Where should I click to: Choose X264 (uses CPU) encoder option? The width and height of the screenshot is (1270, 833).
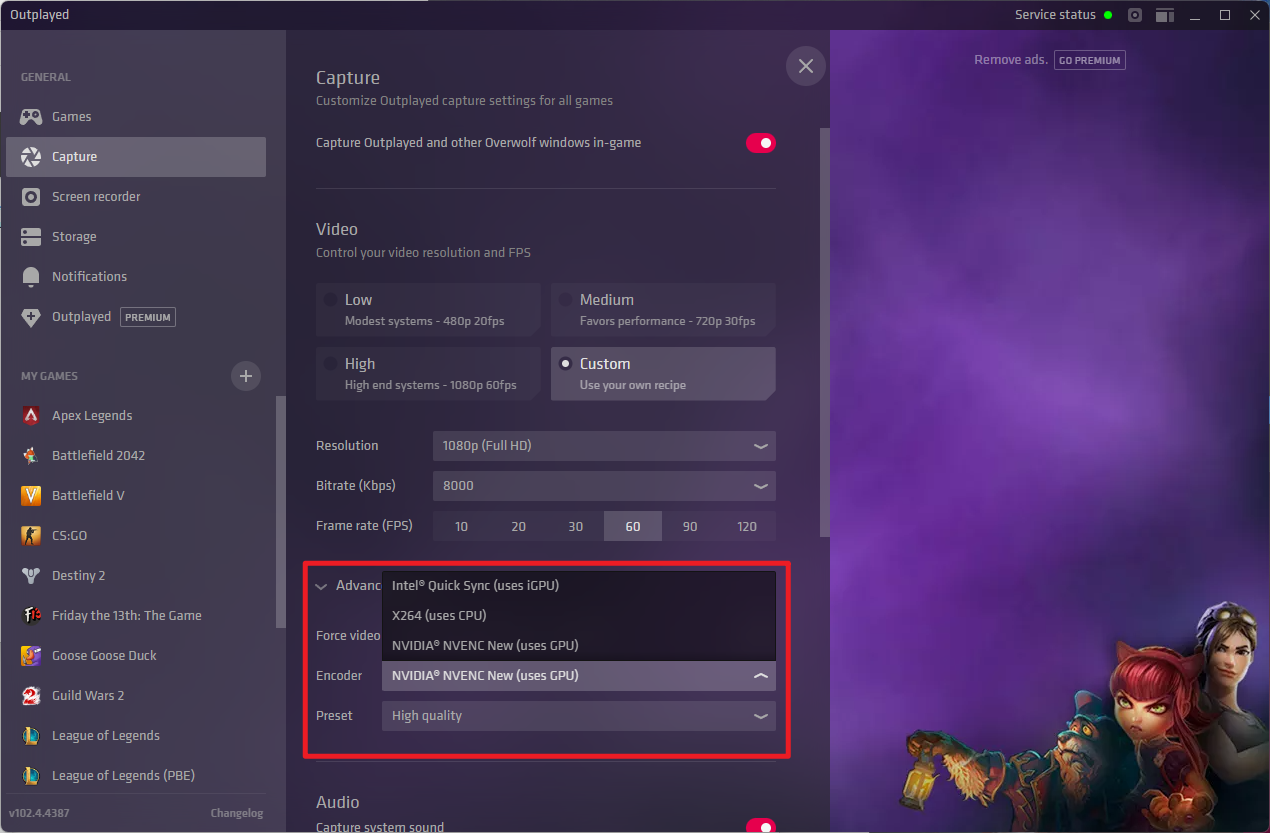[579, 616]
